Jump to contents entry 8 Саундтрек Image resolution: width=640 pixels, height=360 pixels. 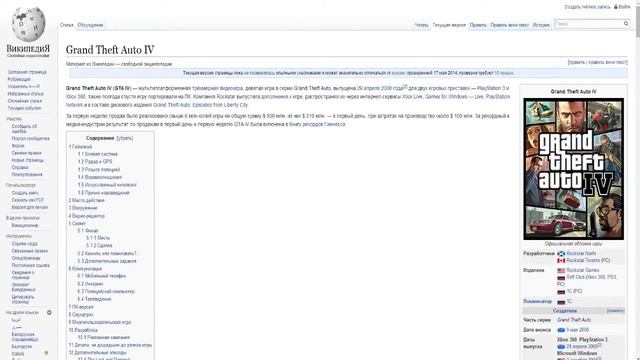click(81, 315)
